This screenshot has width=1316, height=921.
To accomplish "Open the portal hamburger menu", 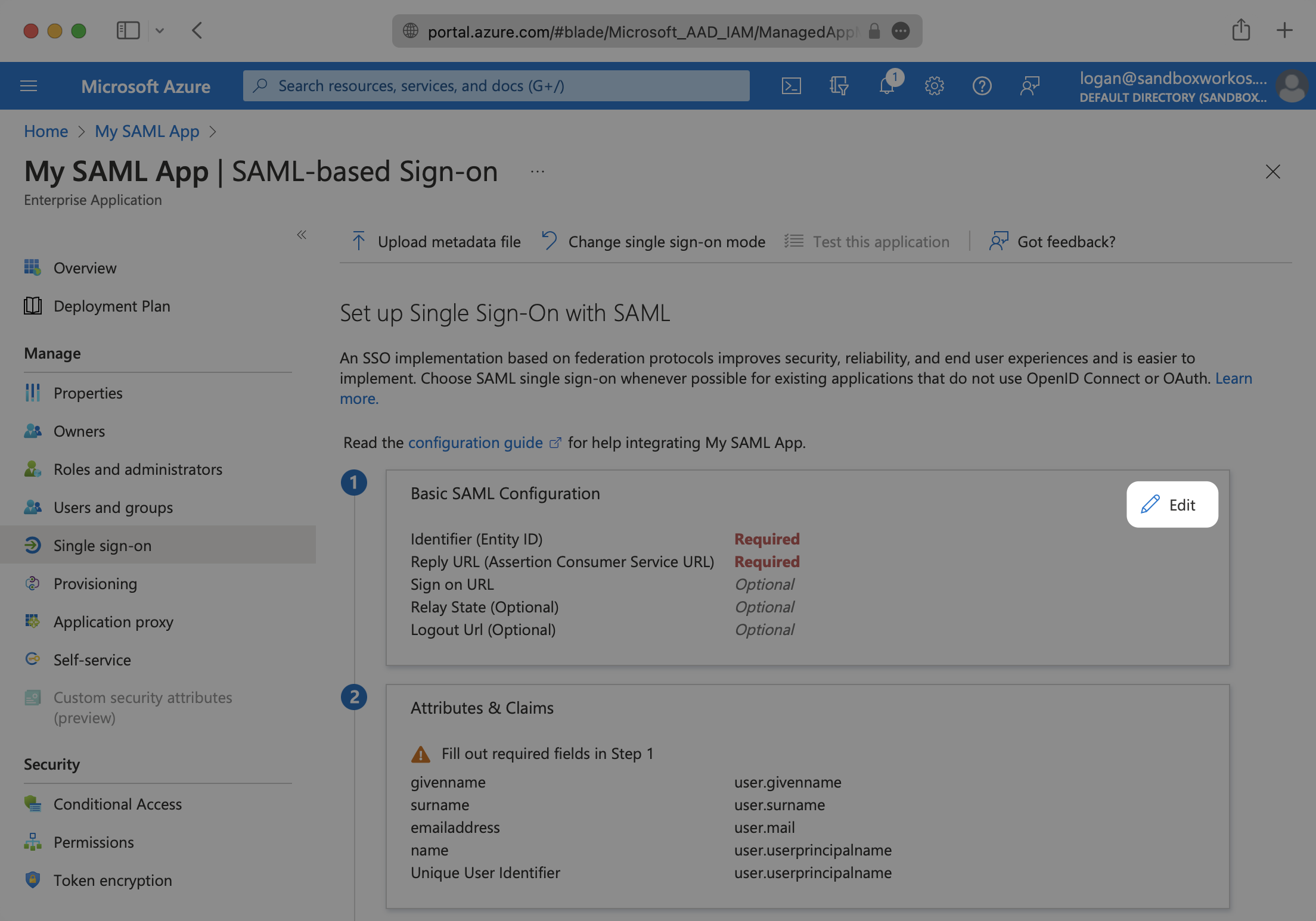I will tap(29, 86).
